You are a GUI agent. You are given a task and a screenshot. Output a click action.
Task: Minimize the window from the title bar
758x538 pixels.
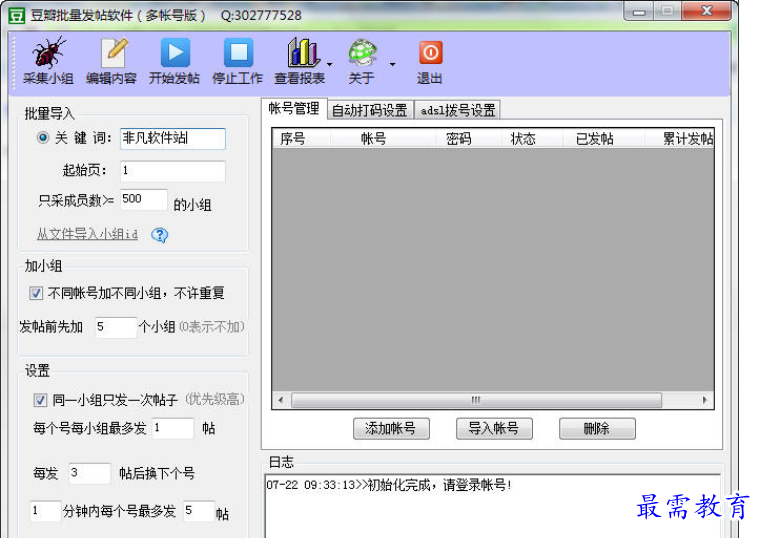coord(639,11)
